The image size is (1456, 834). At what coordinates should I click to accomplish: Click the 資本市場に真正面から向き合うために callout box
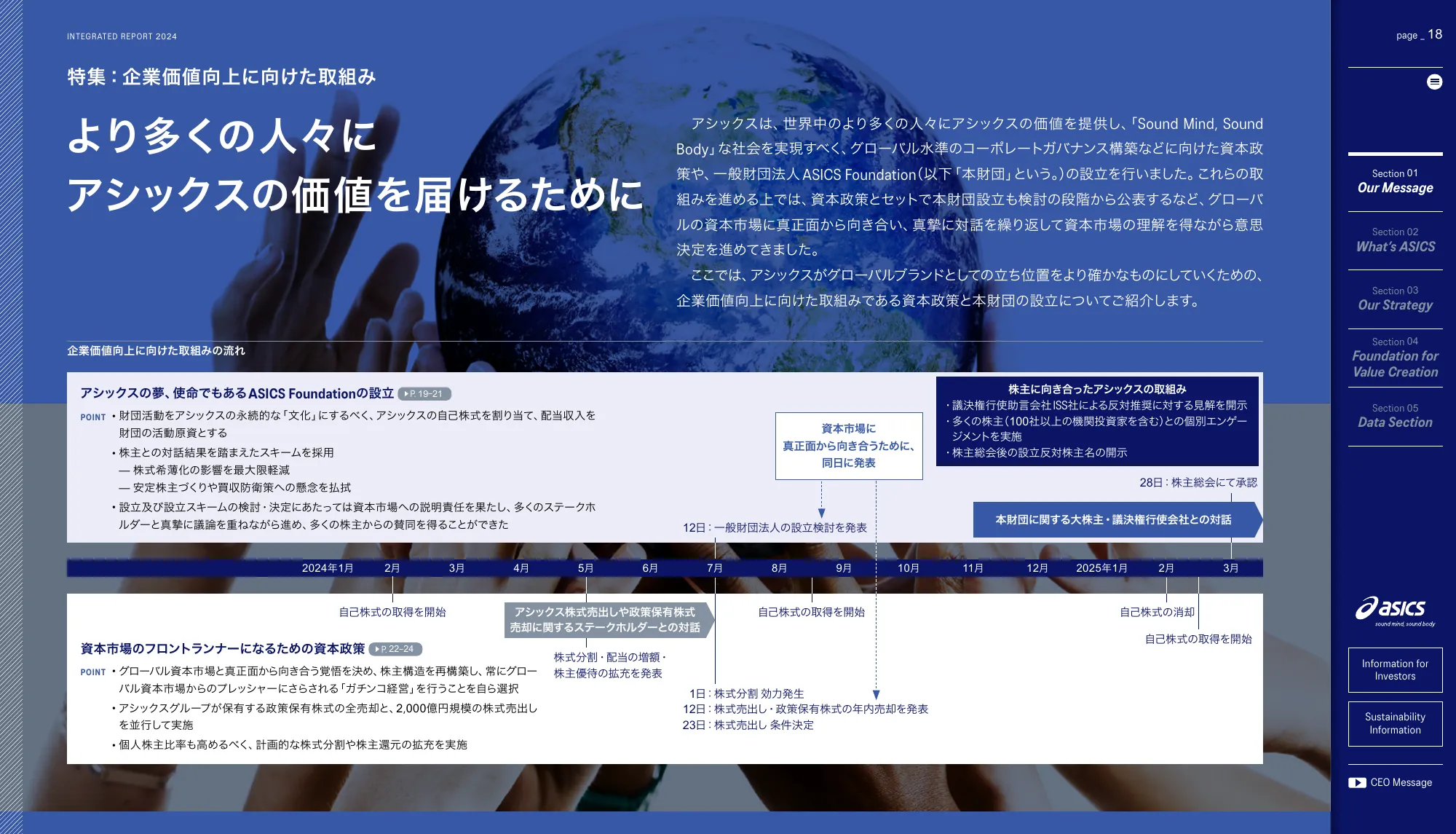tap(849, 446)
